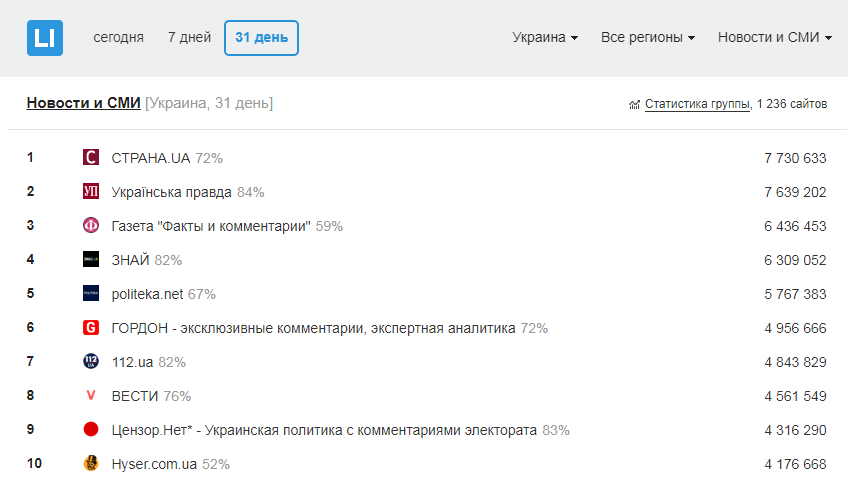Click the Hyser.com.ua favicon
This screenshot has height=481, width=848.
(x=91, y=464)
